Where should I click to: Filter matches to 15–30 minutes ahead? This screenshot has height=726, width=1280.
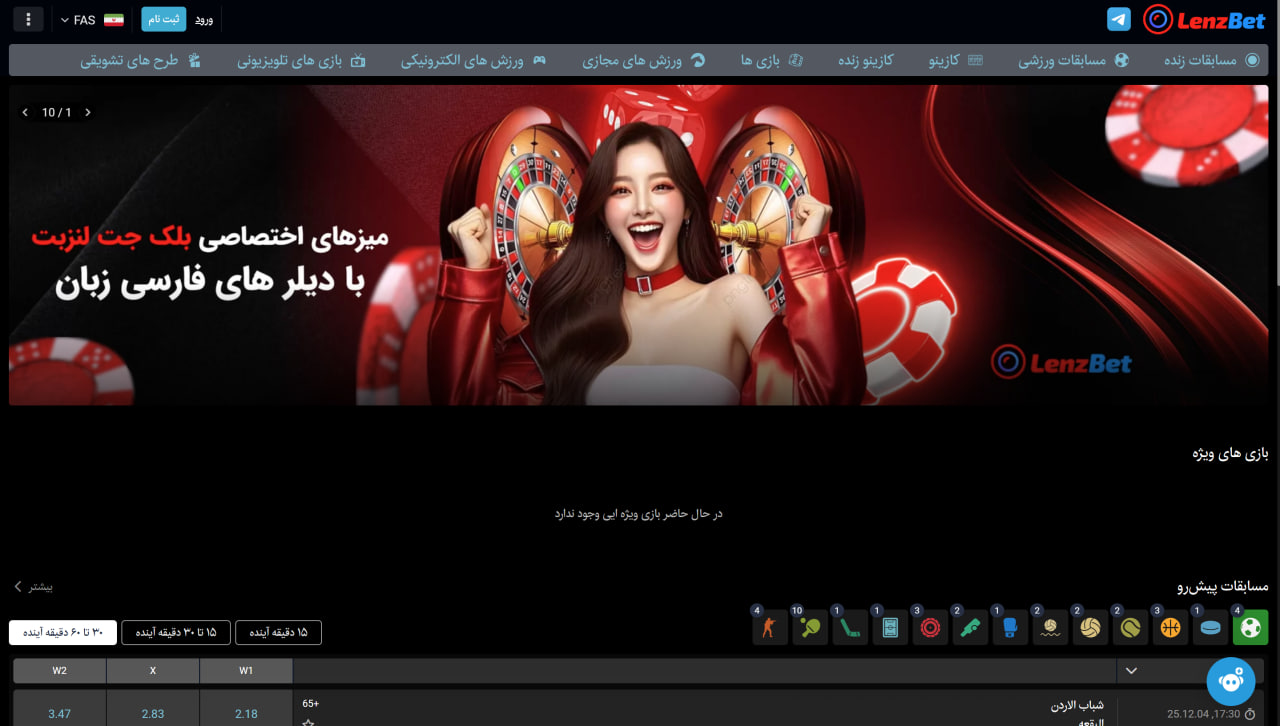tap(176, 632)
